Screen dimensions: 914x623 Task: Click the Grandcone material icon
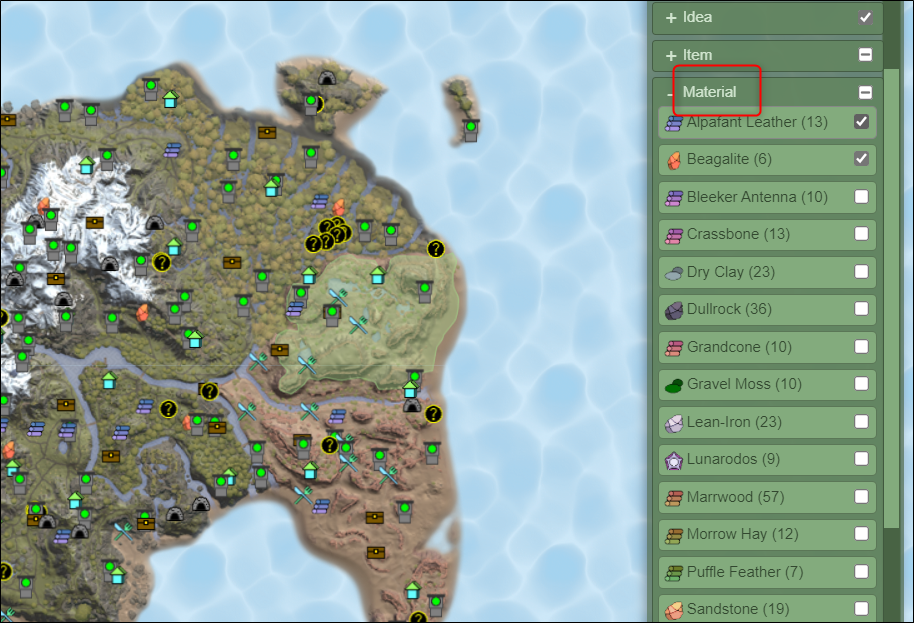pyautogui.click(x=674, y=348)
